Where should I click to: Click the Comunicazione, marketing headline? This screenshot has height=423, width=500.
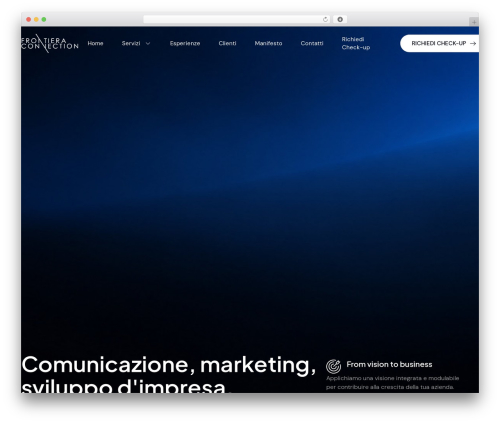(169, 375)
